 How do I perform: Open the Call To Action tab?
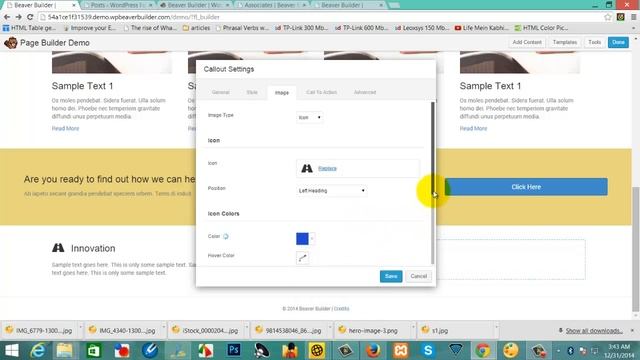point(321,92)
